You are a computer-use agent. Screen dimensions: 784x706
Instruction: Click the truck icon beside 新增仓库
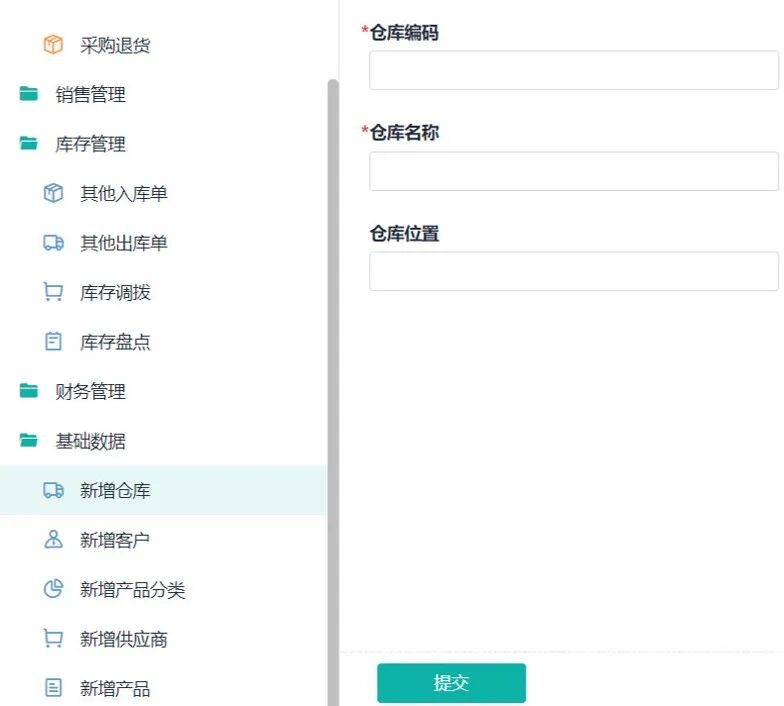pos(53,490)
